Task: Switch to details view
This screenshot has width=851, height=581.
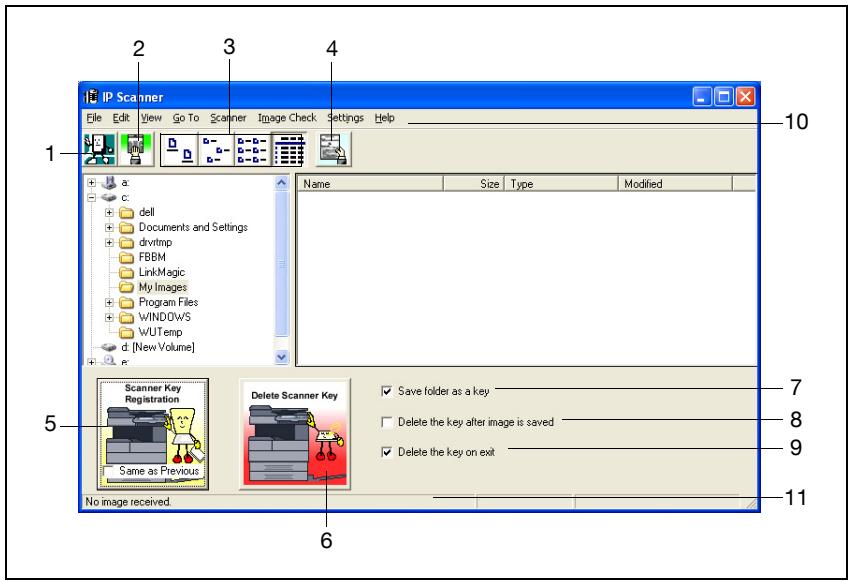Action: click(x=288, y=150)
